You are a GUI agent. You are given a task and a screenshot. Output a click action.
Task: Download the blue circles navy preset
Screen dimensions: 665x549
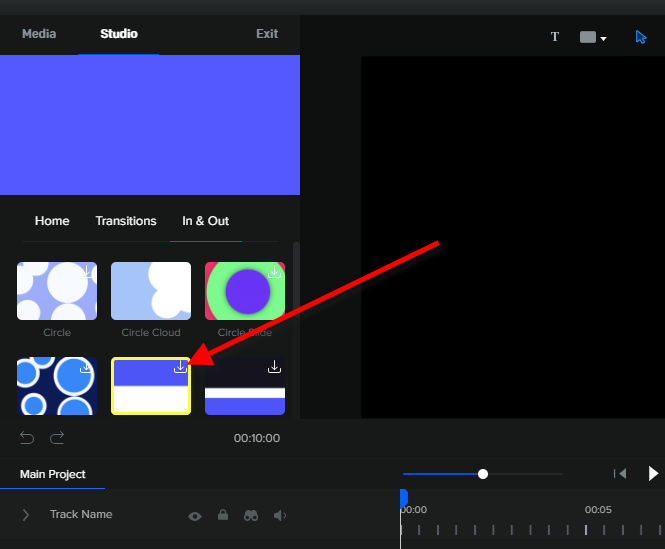click(x=86, y=367)
